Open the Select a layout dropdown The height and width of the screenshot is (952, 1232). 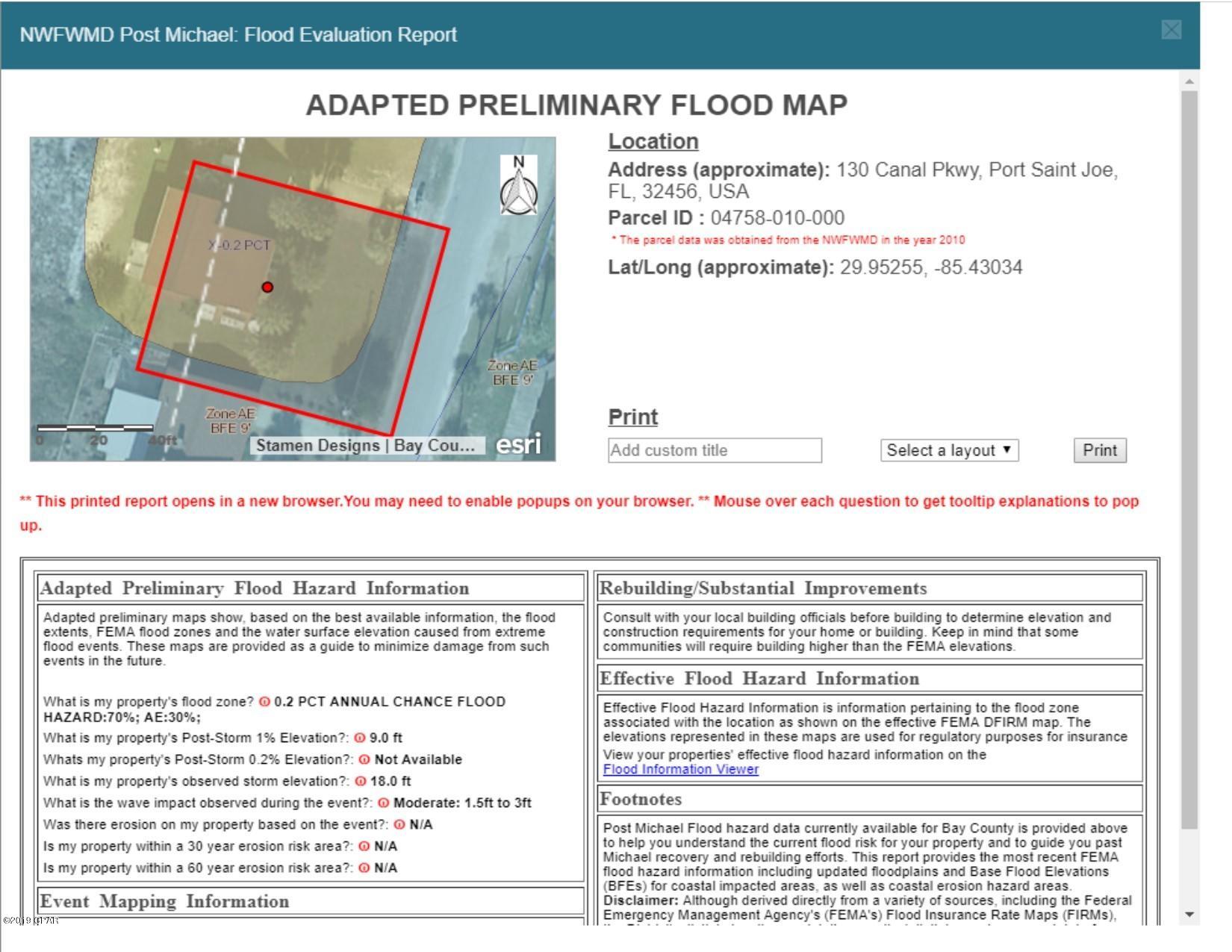(x=949, y=450)
